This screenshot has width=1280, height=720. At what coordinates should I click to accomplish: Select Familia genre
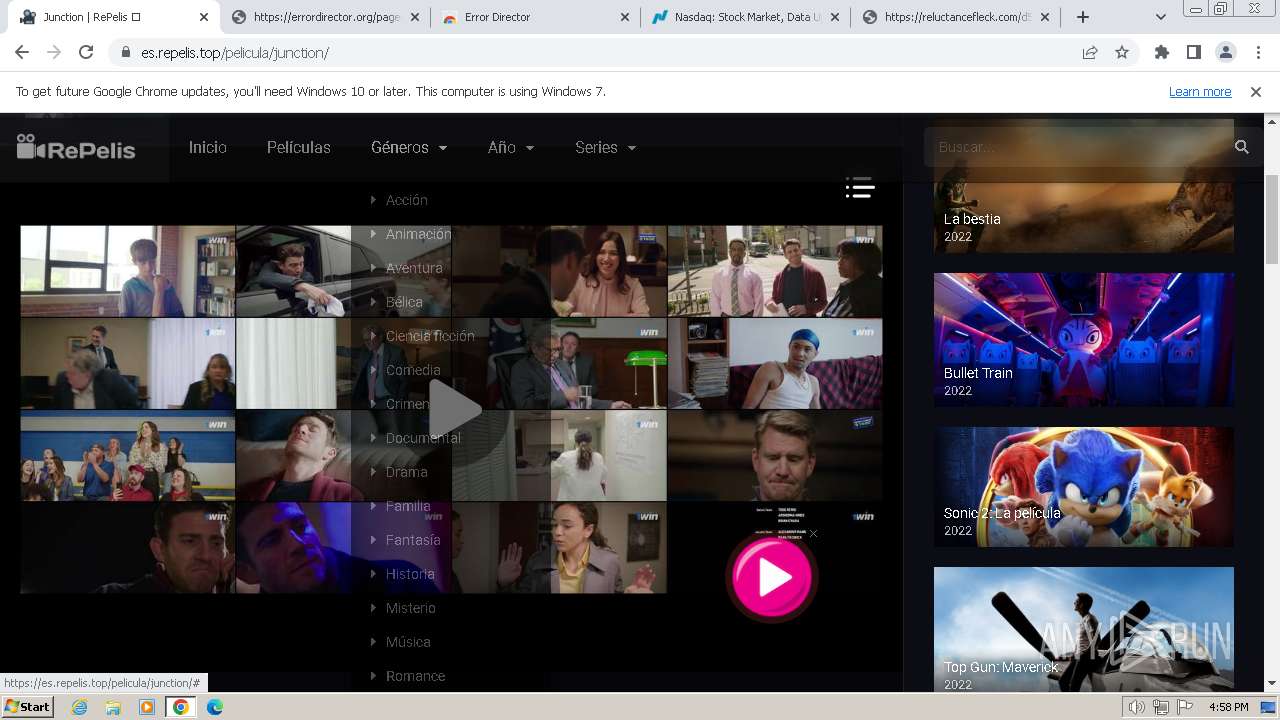coord(408,506)
